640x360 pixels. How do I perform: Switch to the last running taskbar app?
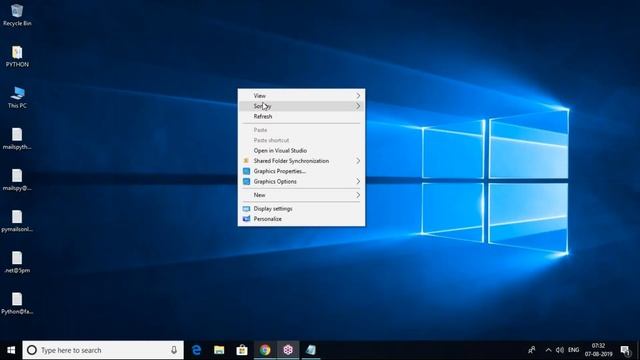[x=311, y=350]
